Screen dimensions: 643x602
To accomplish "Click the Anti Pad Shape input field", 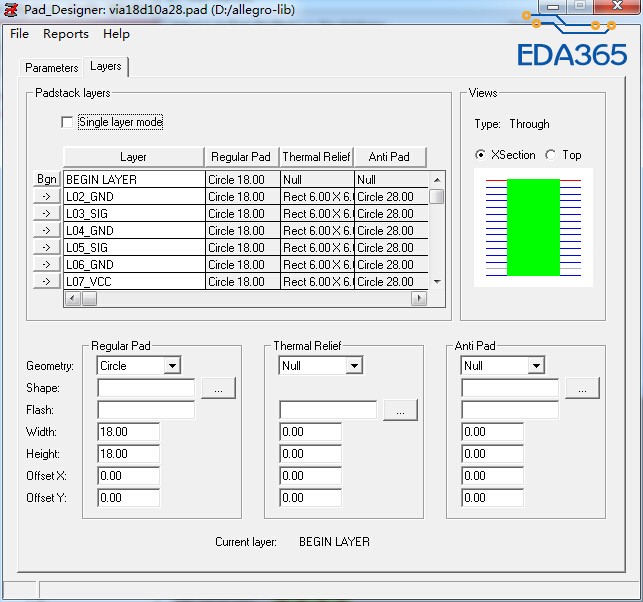I will (x=510, y=388).
